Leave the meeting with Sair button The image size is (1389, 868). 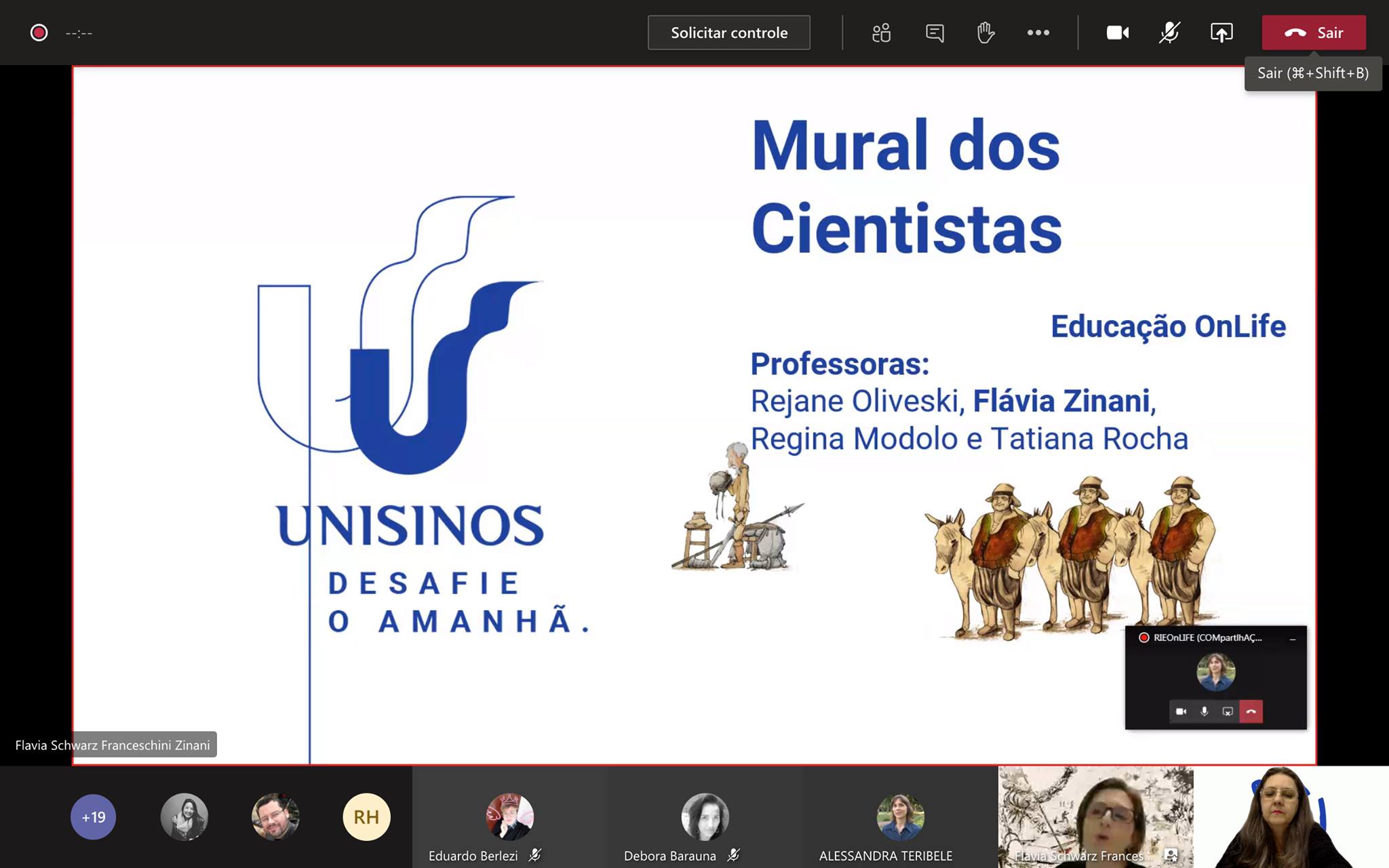(1314, 33)
